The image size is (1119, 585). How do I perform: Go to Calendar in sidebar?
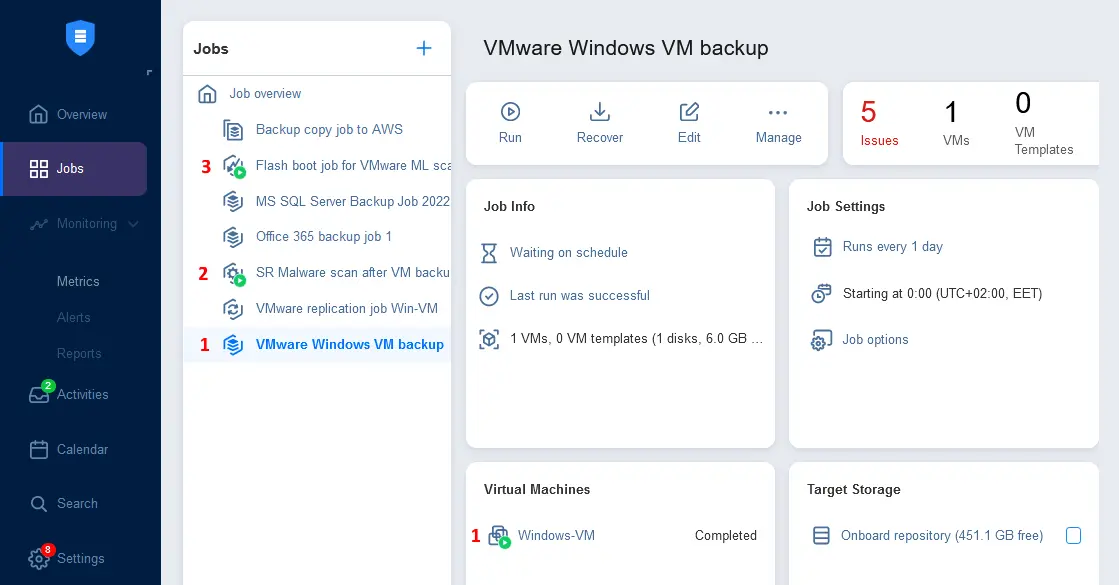tap(83, 449)
